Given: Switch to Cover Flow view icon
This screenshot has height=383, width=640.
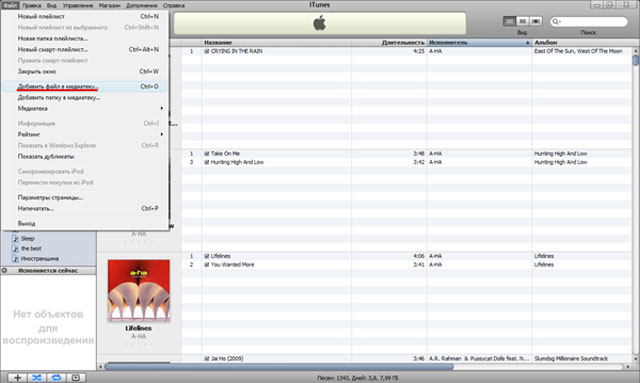Looking at the screenshot, I should click(536, 21).
